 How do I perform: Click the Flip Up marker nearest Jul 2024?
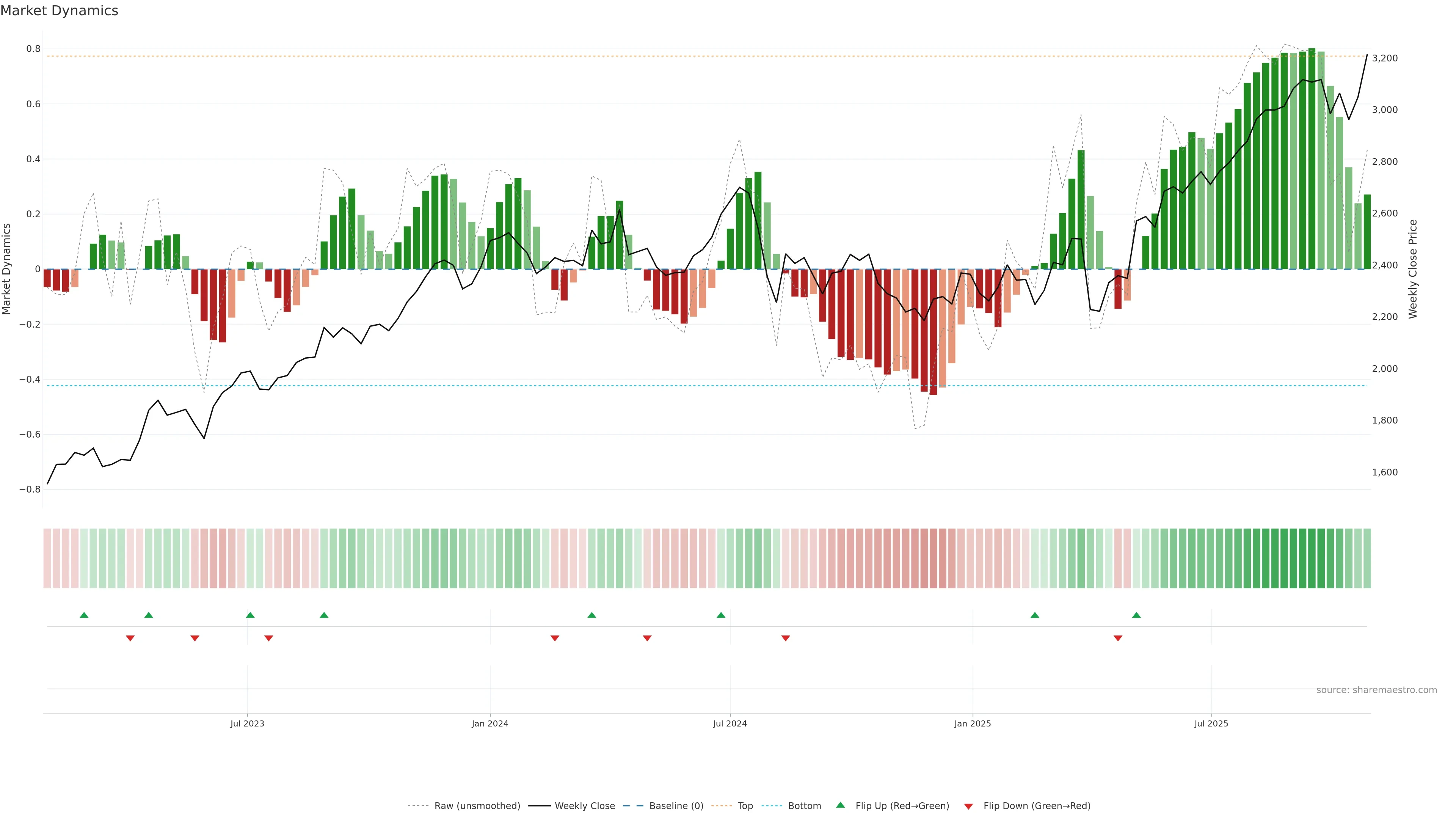coord(721,615)
